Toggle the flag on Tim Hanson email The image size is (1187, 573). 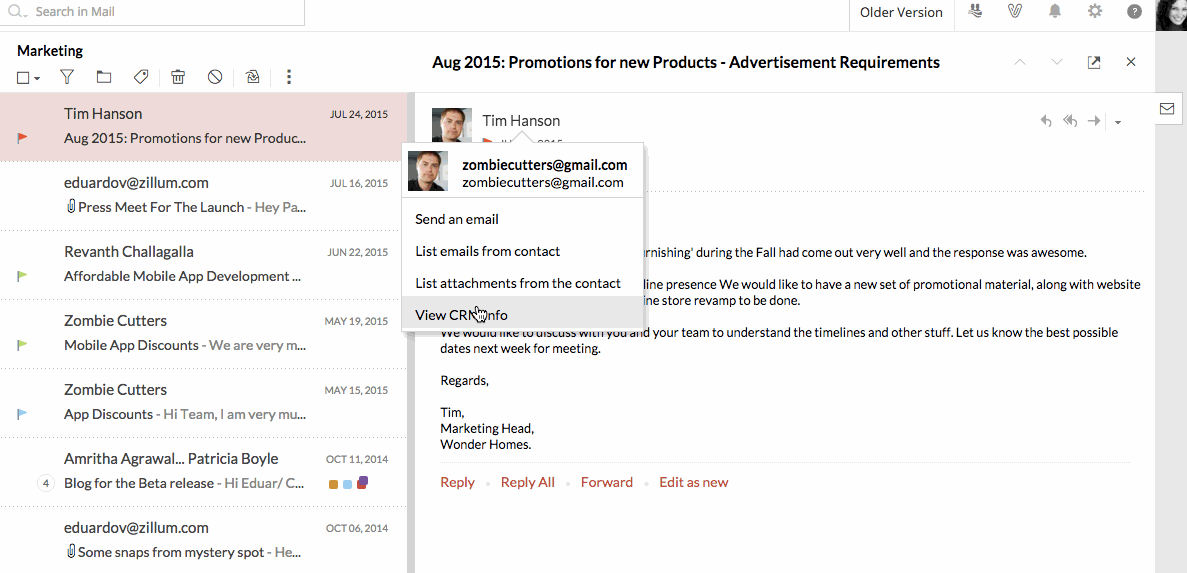pos(23,139)
